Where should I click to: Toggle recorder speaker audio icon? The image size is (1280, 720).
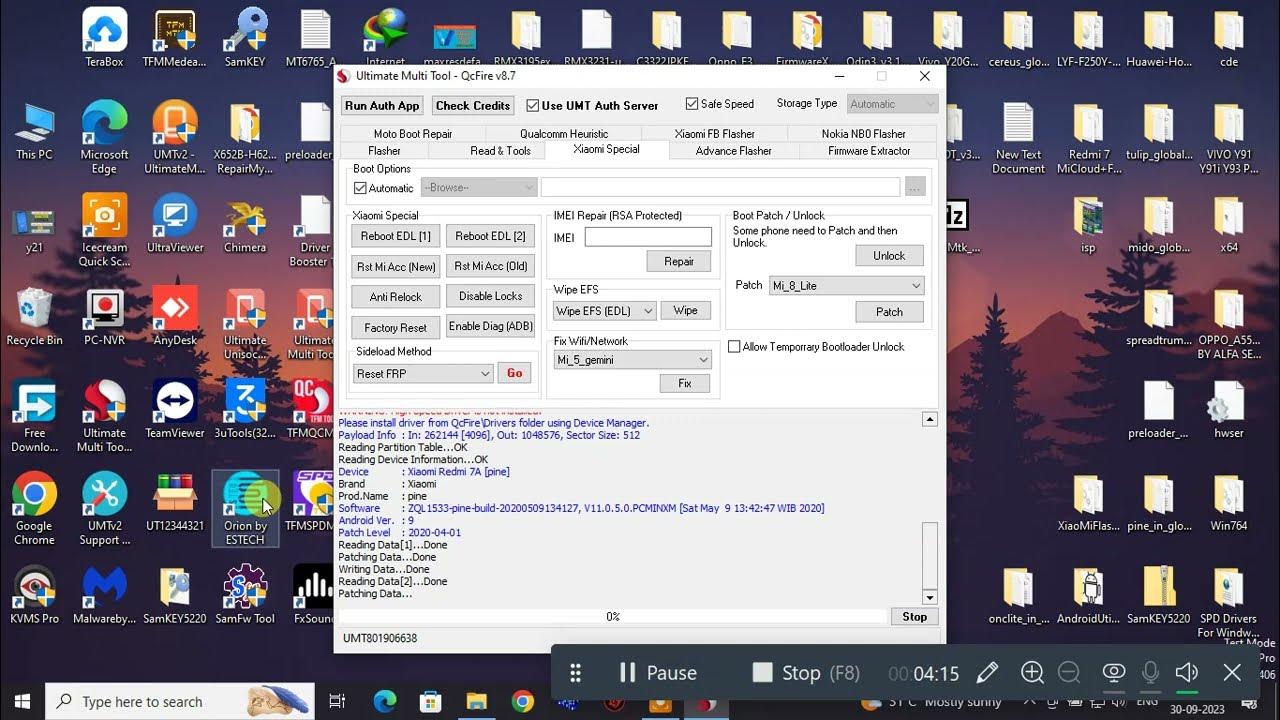click(1187, 673)
